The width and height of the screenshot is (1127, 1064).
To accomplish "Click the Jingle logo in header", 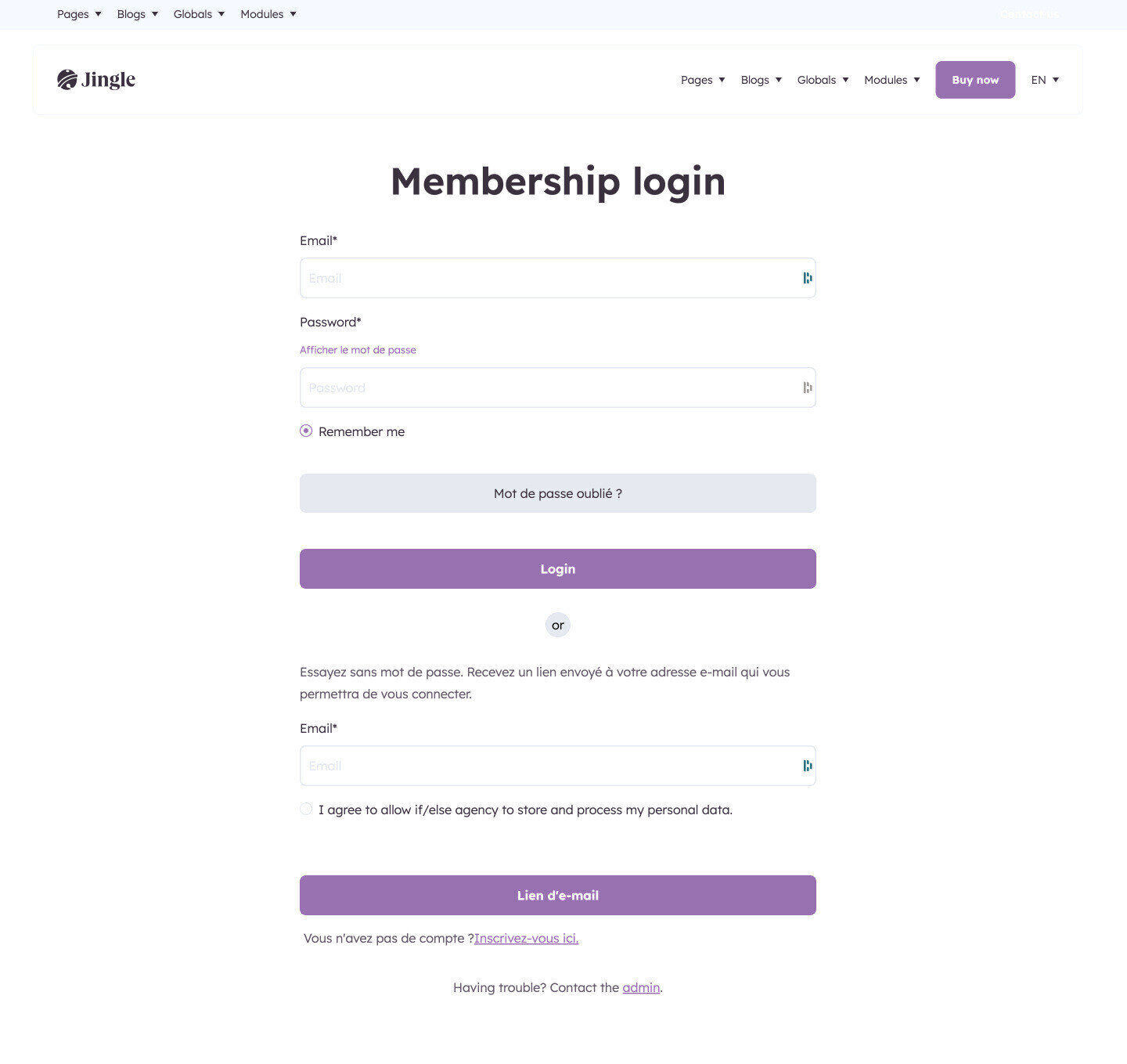I will pyautogui.click(x=96, y=80).
